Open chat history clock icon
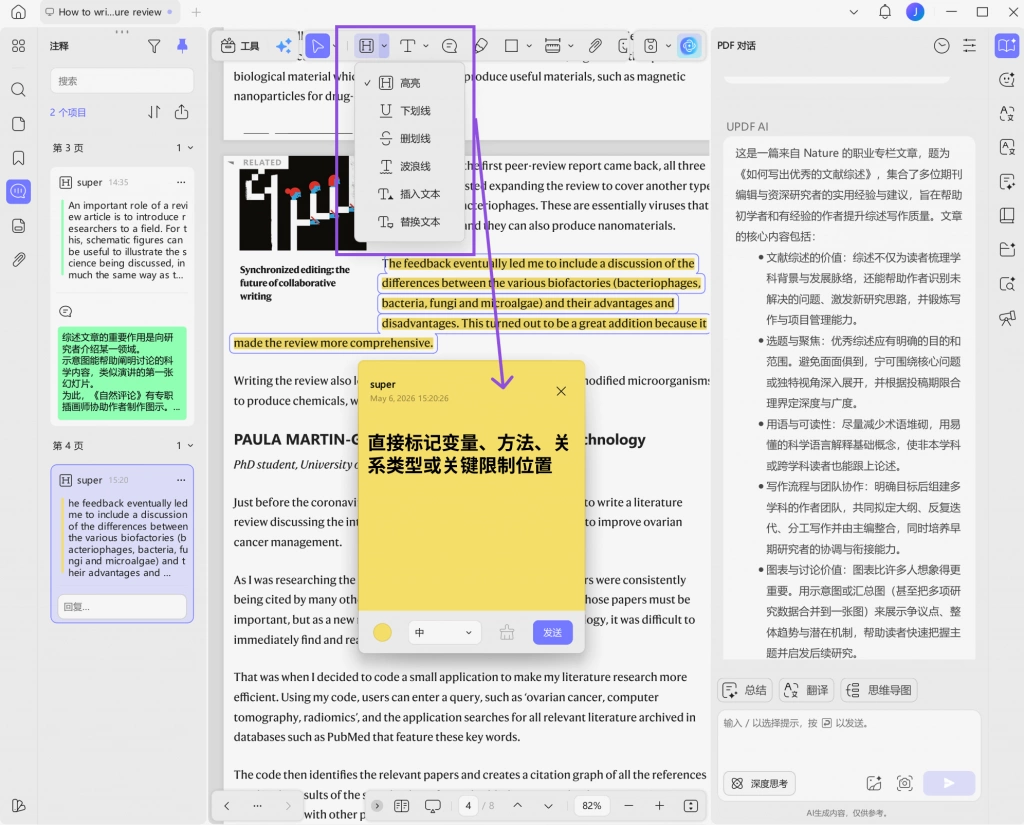Screen dimensions: 1024x825 coord(941,46)
